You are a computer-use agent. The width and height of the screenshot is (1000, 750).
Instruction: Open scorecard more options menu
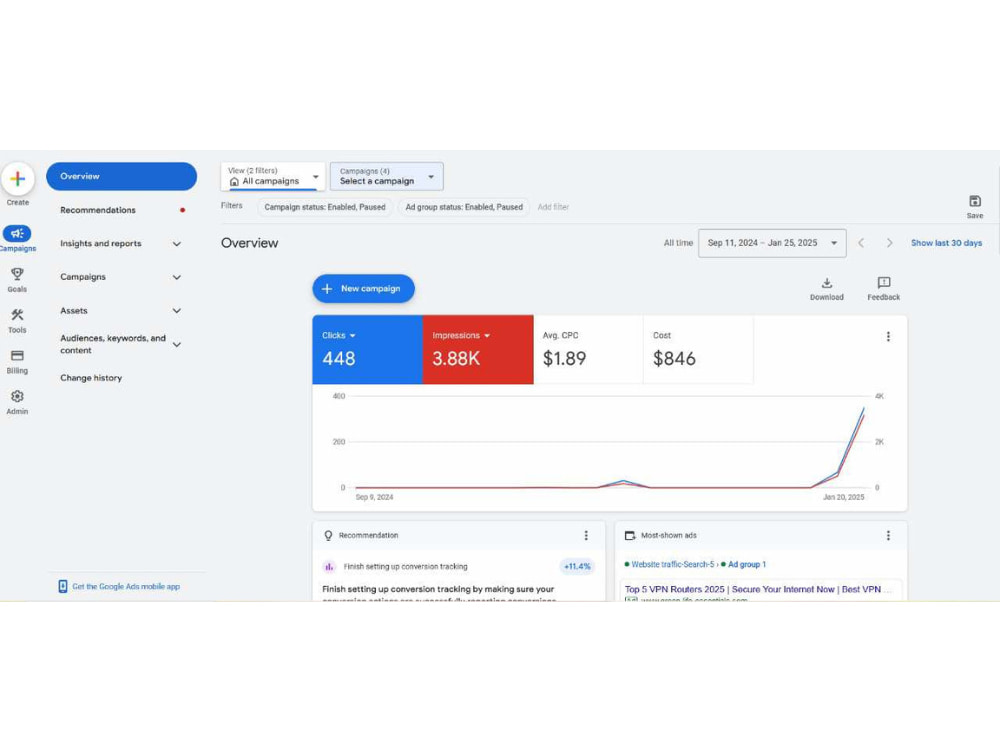(x=888, y=337)
